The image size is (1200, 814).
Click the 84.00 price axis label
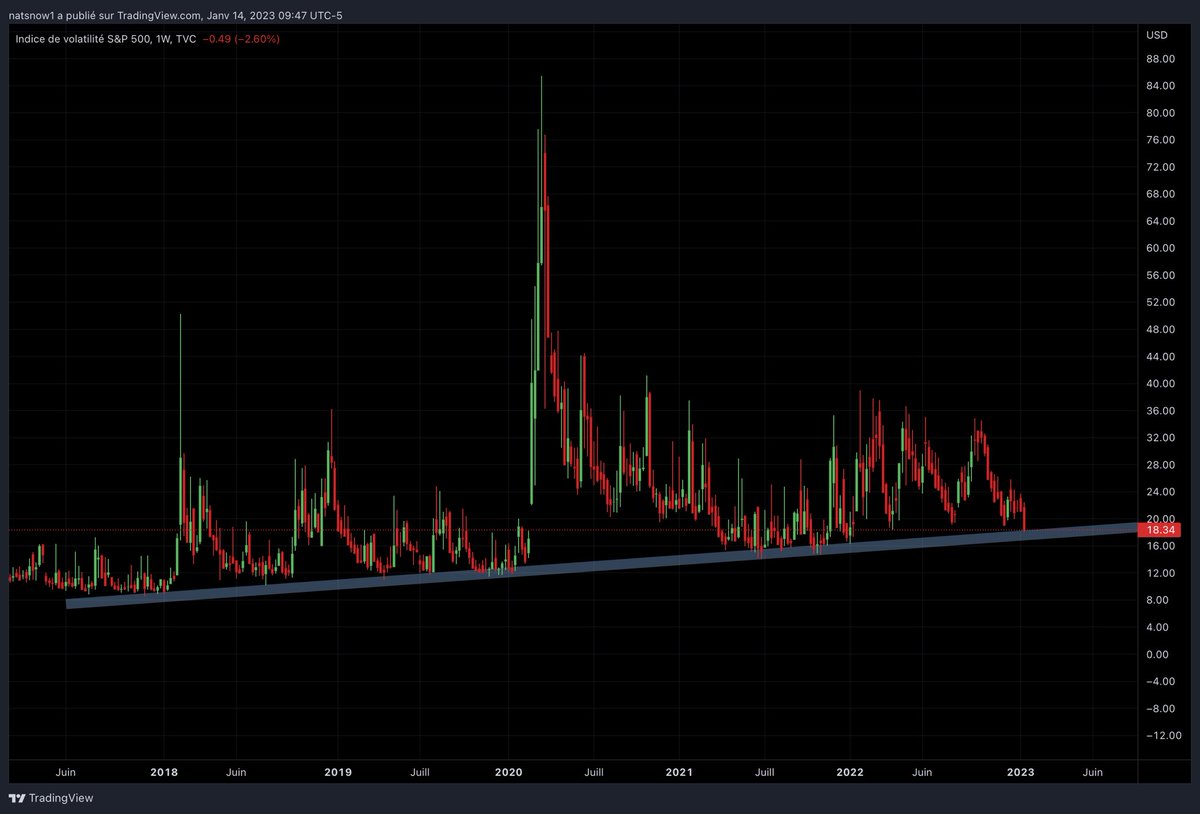[x=1160, y=86]
